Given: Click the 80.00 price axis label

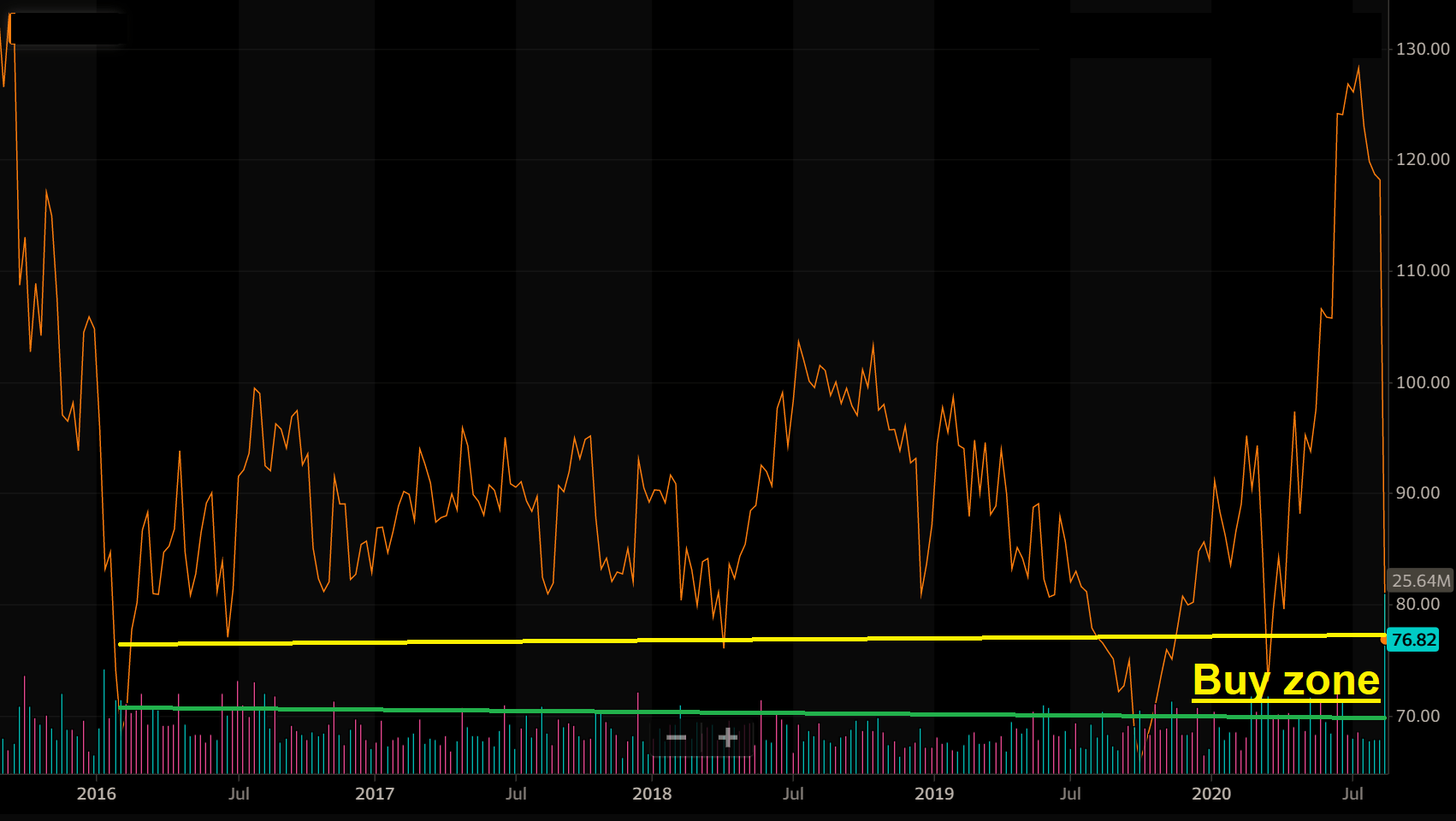Looking at the screenshot, I should coord(1418,604).
